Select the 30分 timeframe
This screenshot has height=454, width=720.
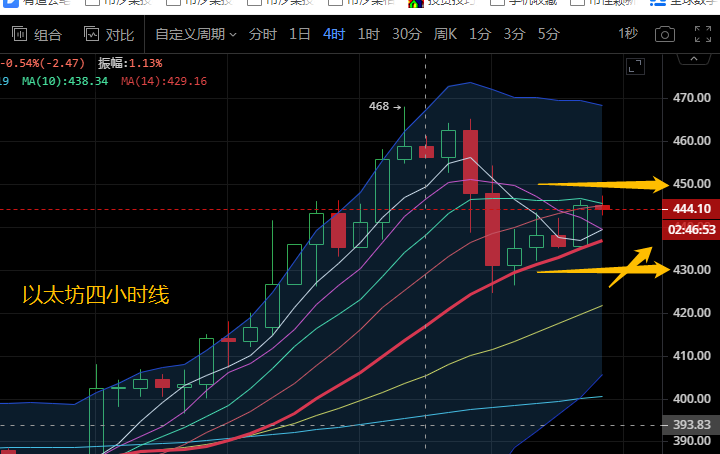point(406,35)
